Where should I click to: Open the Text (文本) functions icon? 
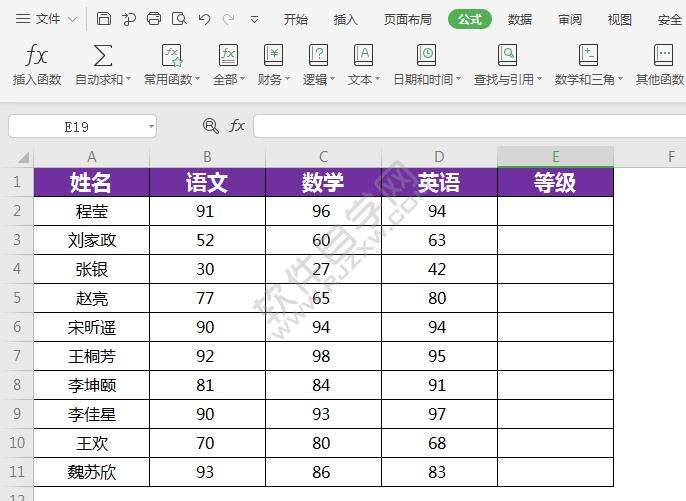[363, 56]
